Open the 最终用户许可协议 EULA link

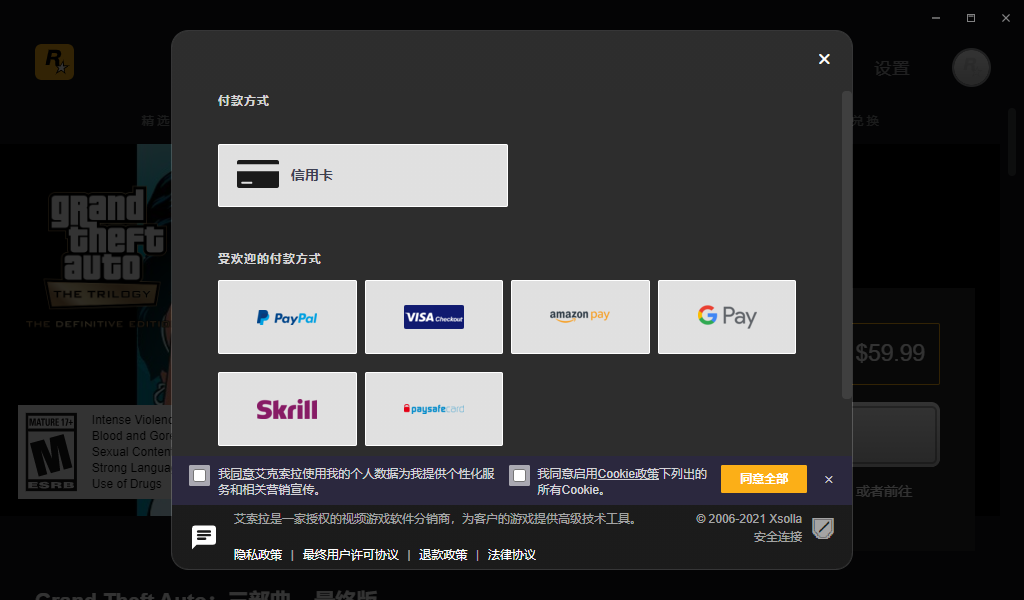click(x=351, y=555)
